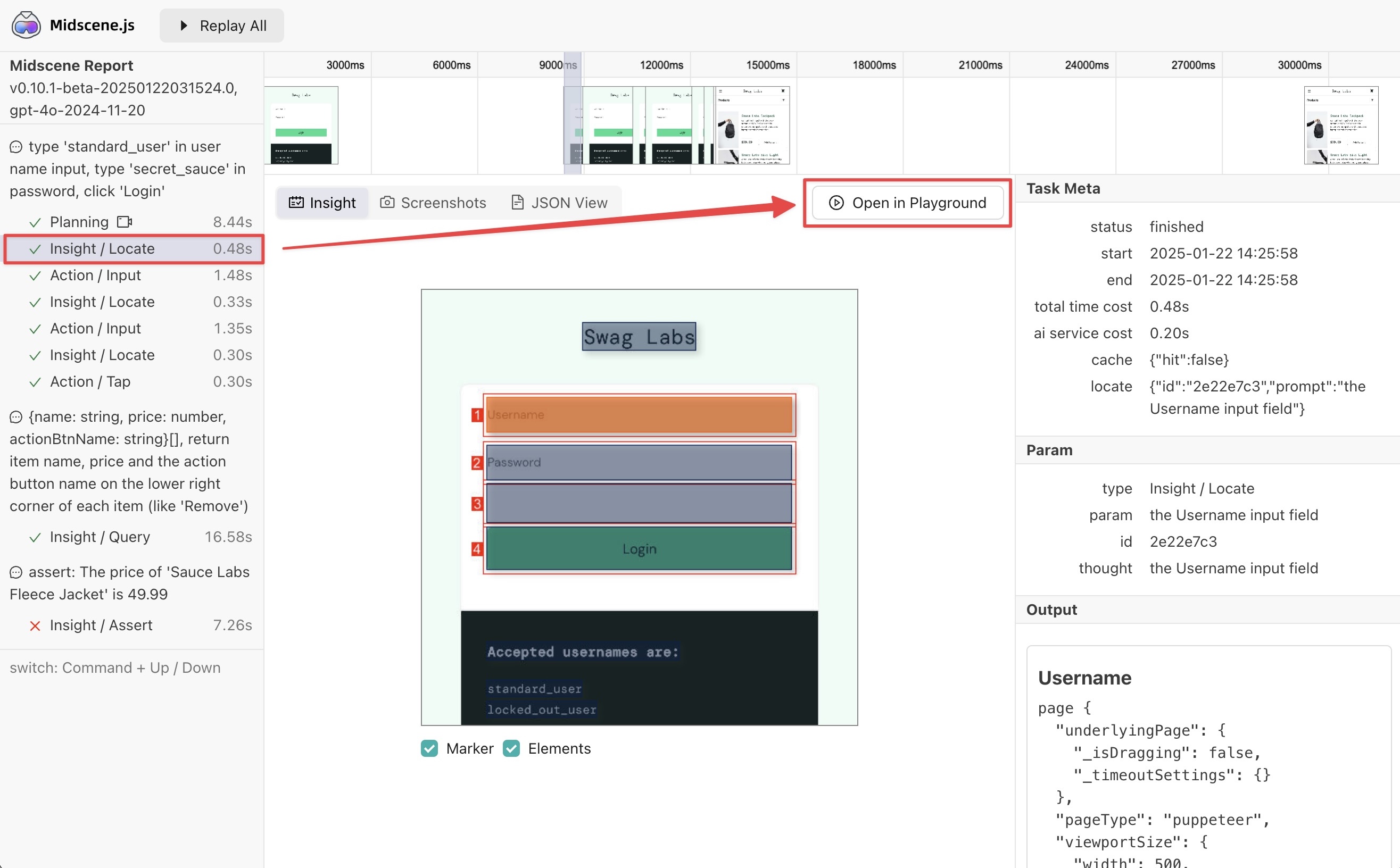Screen dimensions: 1400x868
Task: Select the JSON View tab
Action: click(558, 201)
